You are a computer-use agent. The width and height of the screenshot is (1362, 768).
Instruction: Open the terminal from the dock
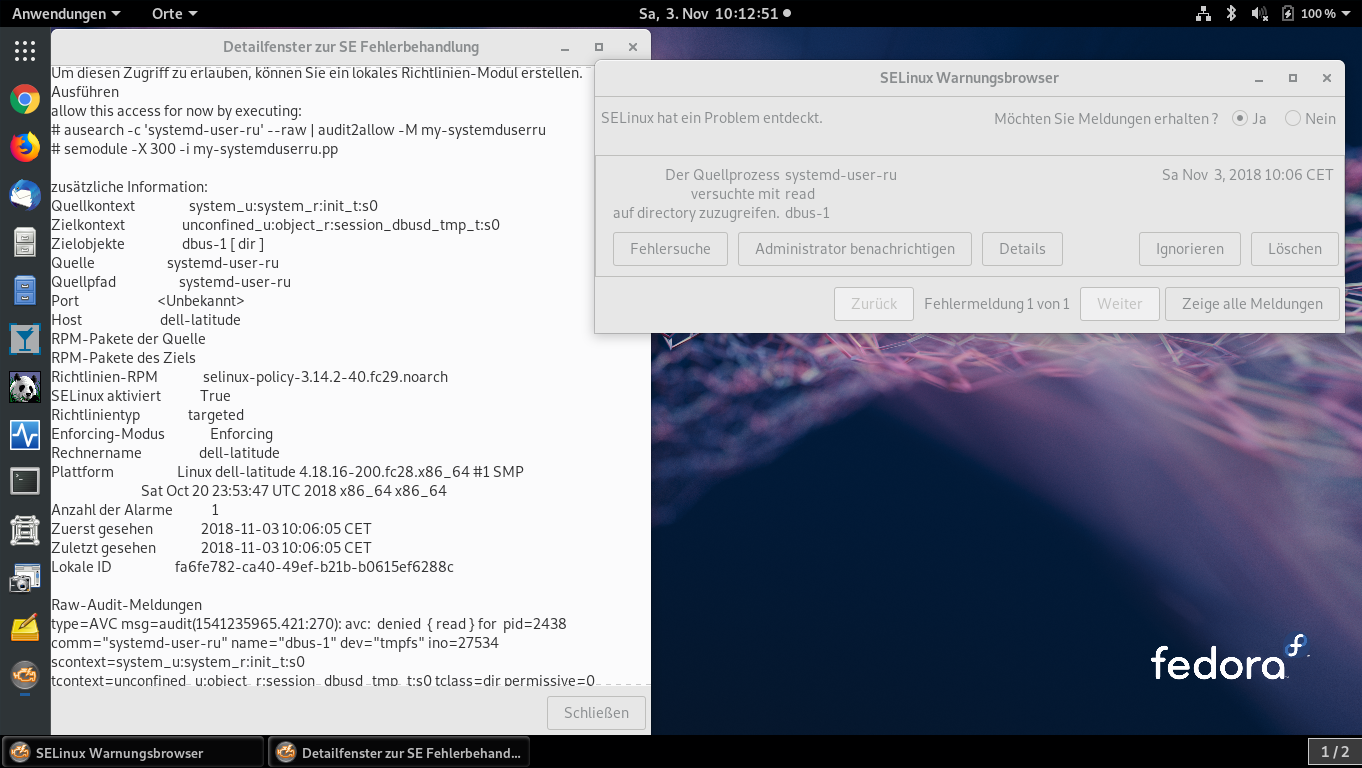coord(25,482)
